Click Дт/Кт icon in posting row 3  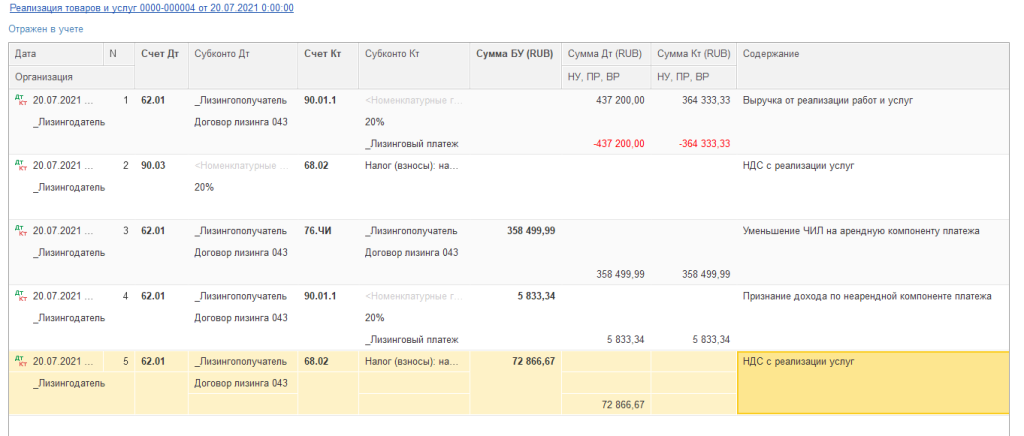pos(20,231)
